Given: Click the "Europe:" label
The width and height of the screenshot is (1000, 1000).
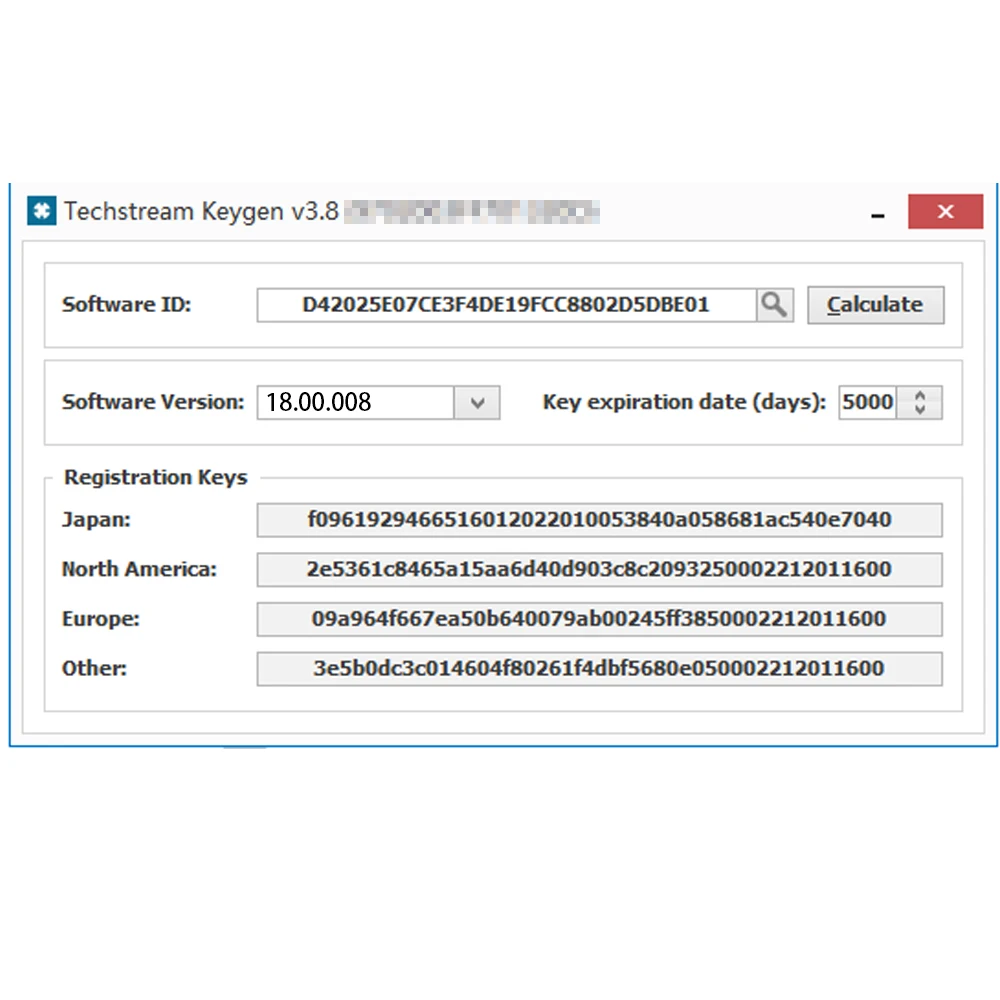Looking at the screenshot, I should click(x=101, y=619).
